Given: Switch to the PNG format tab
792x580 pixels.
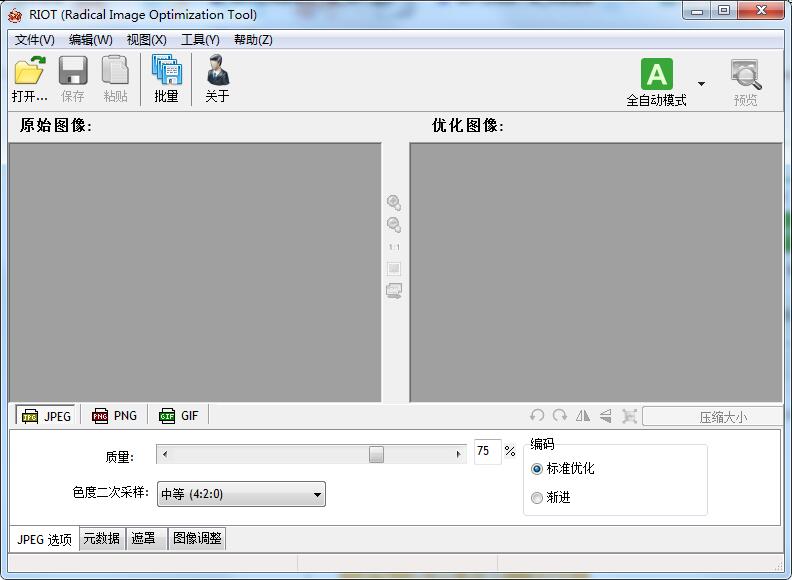Looking at the screenshot, I should pos(115,416).
